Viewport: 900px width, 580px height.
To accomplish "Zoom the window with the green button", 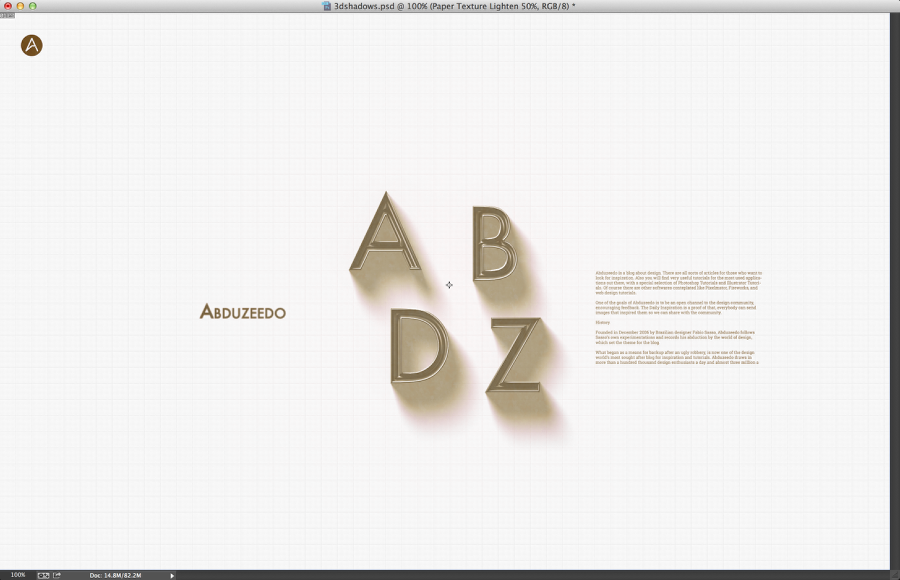I will pos(33,6).
